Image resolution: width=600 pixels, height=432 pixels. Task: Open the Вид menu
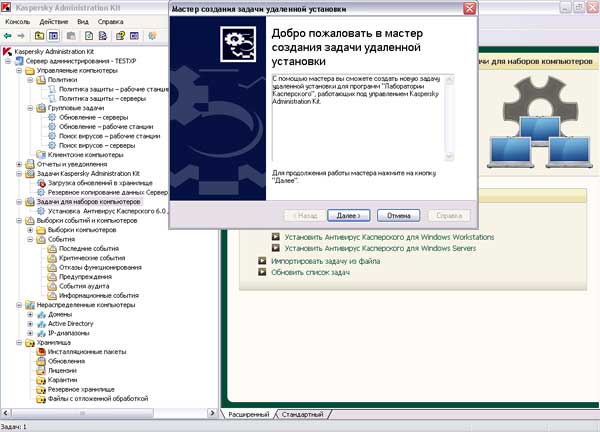[x=83, y=22]
